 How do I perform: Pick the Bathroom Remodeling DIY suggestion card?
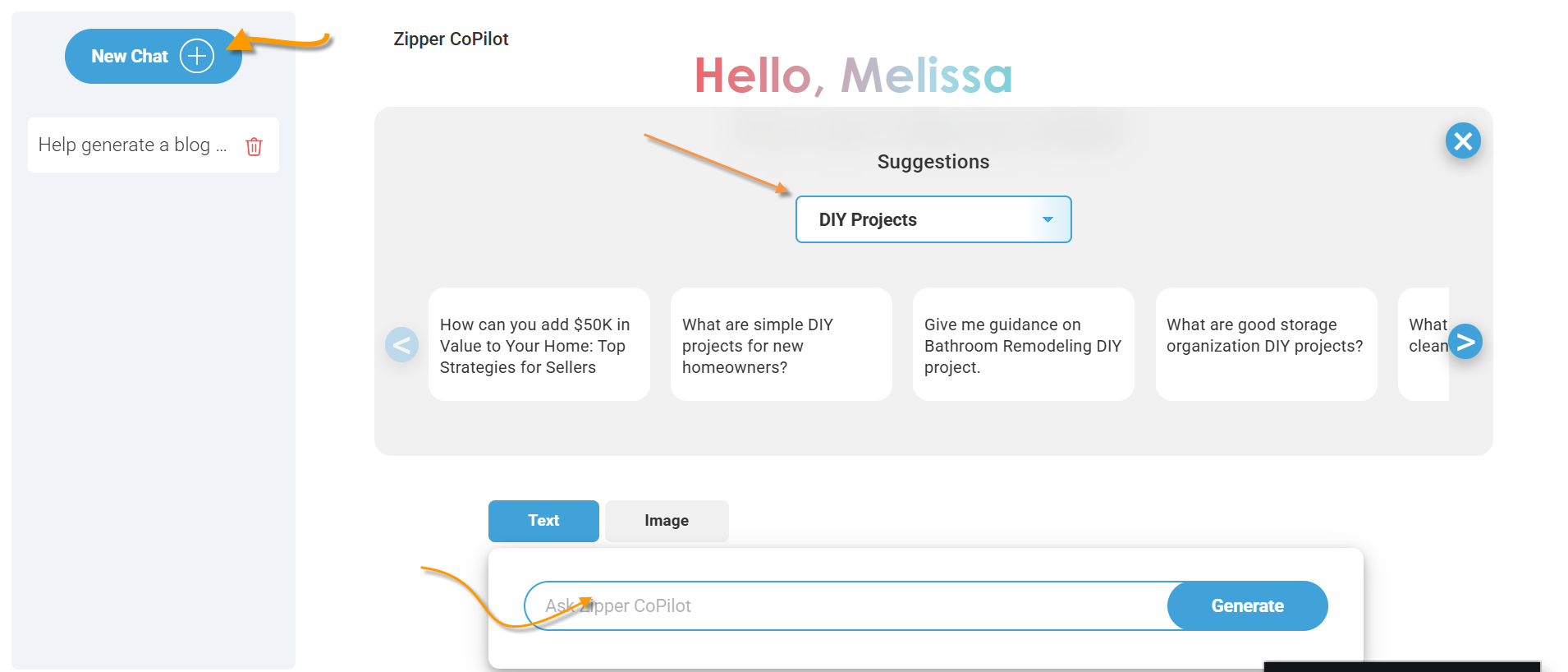pyautogui.click(x=1023, y=345)
